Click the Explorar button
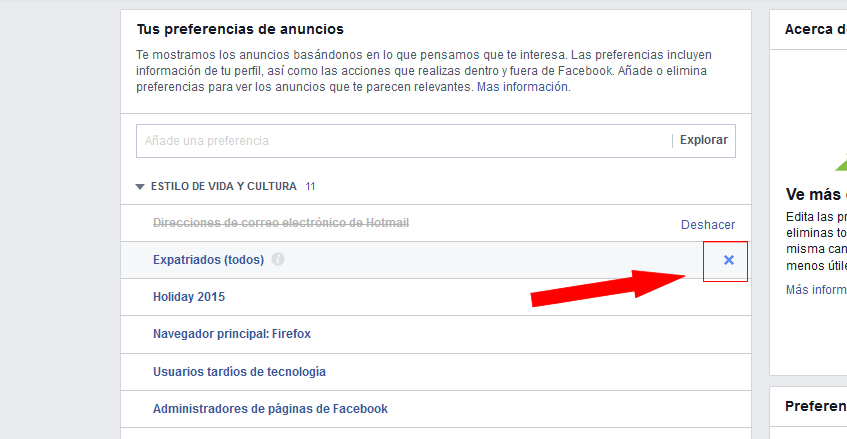The width and height of the screenshot is (847, 439). pyautogui.click(x=703, y=140)
